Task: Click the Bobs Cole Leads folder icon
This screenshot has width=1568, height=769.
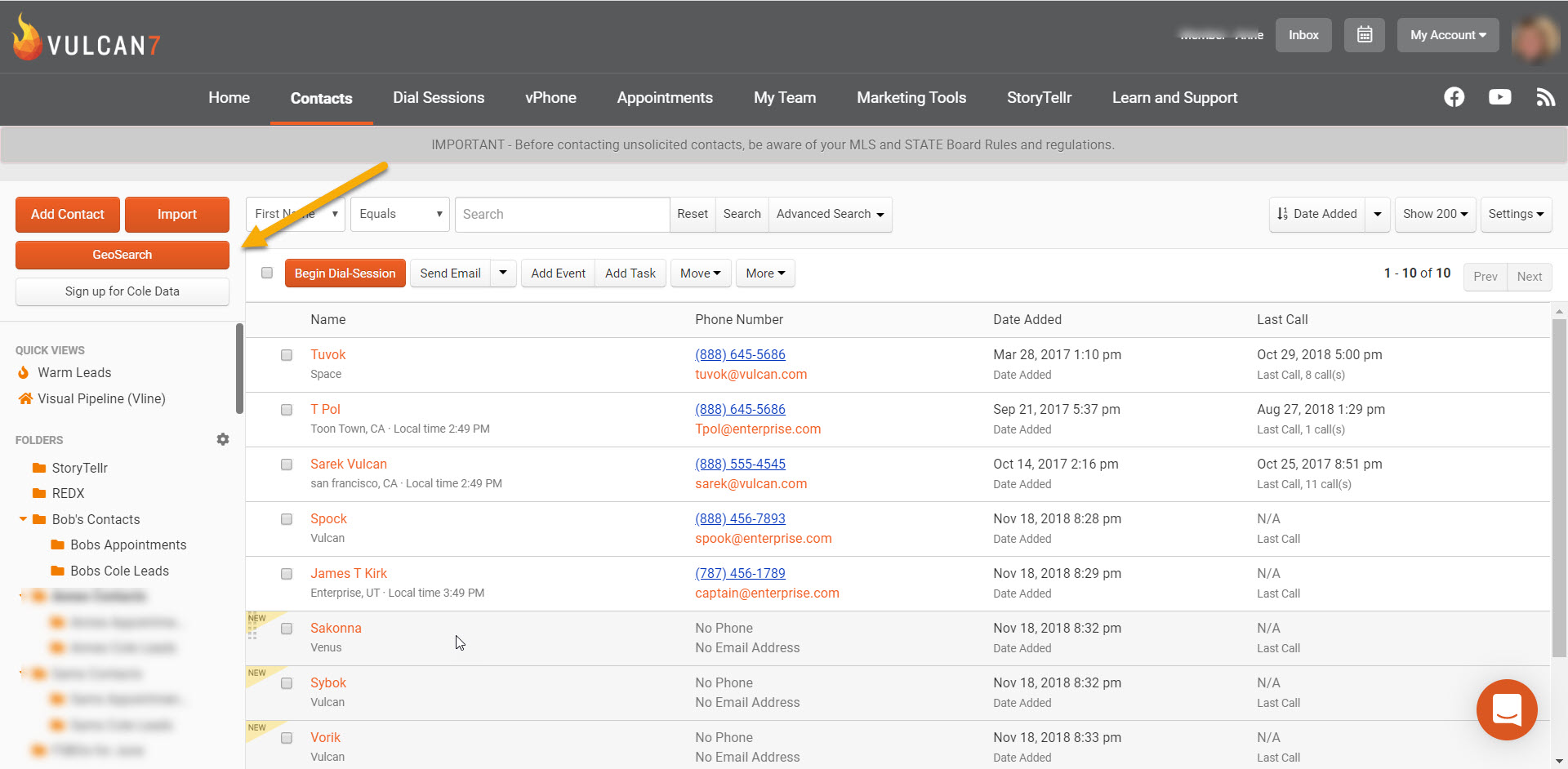Action: pyautogui.click(x=57, y=571)
